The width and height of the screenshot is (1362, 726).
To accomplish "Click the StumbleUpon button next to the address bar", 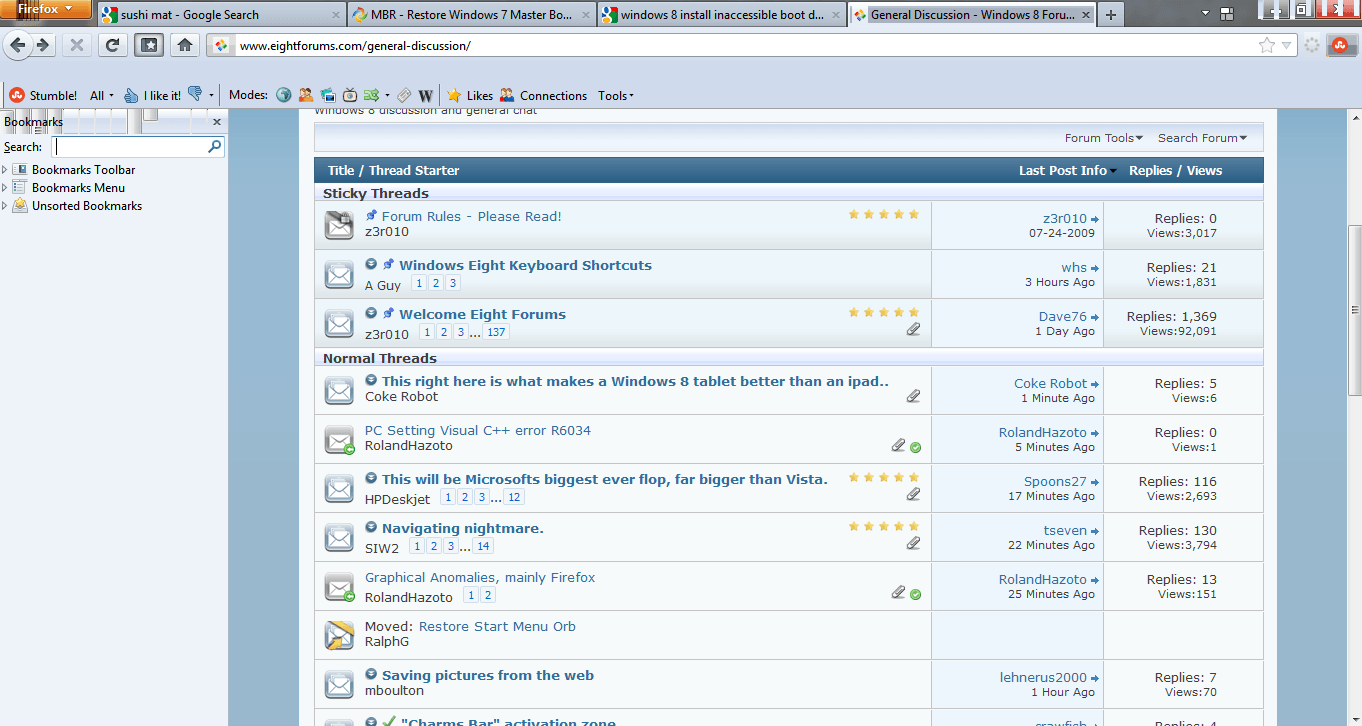I will pyautogui.click(x=1340, y=45).
